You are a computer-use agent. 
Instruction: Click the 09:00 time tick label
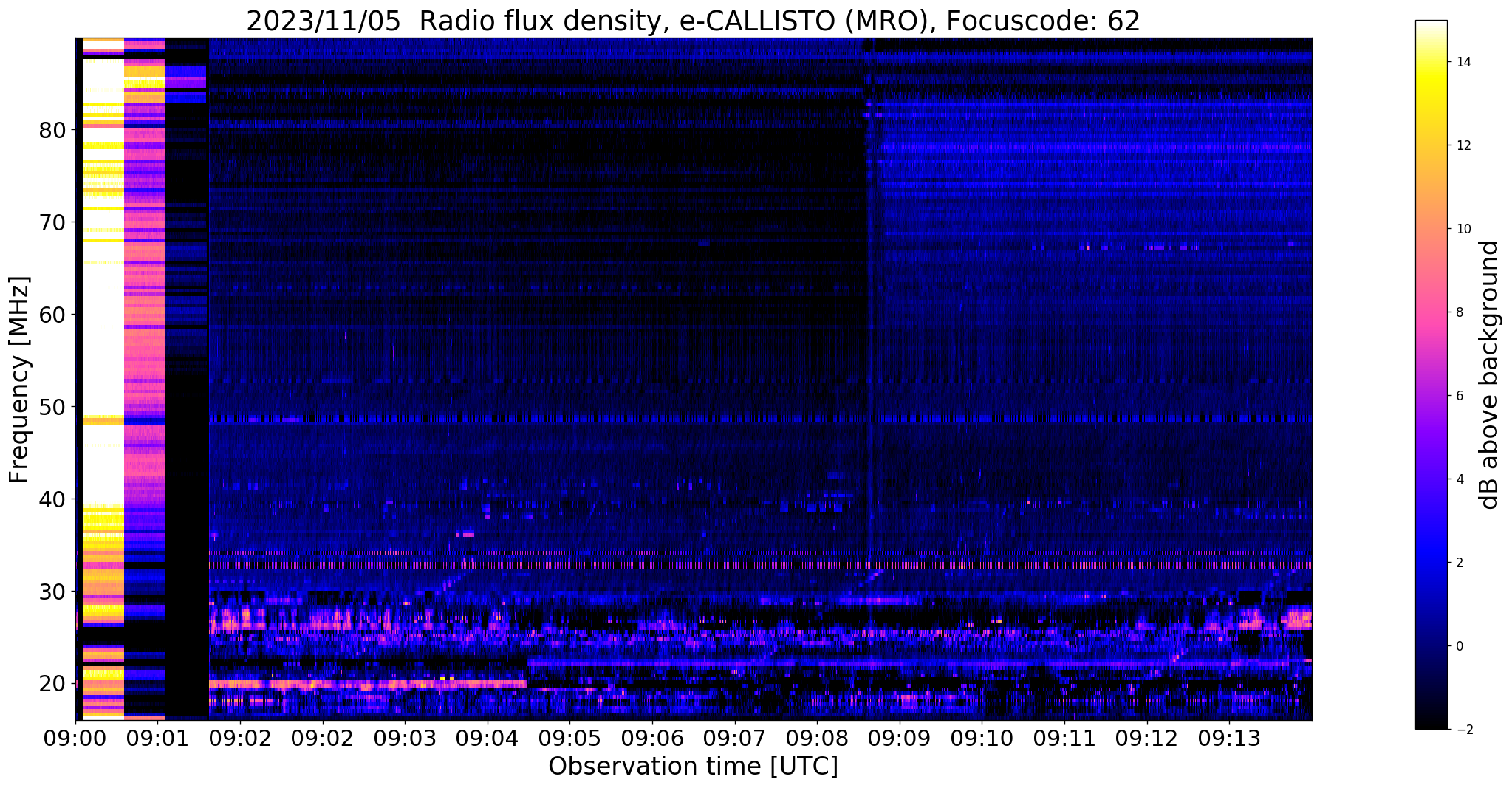[x=75, y=738]
